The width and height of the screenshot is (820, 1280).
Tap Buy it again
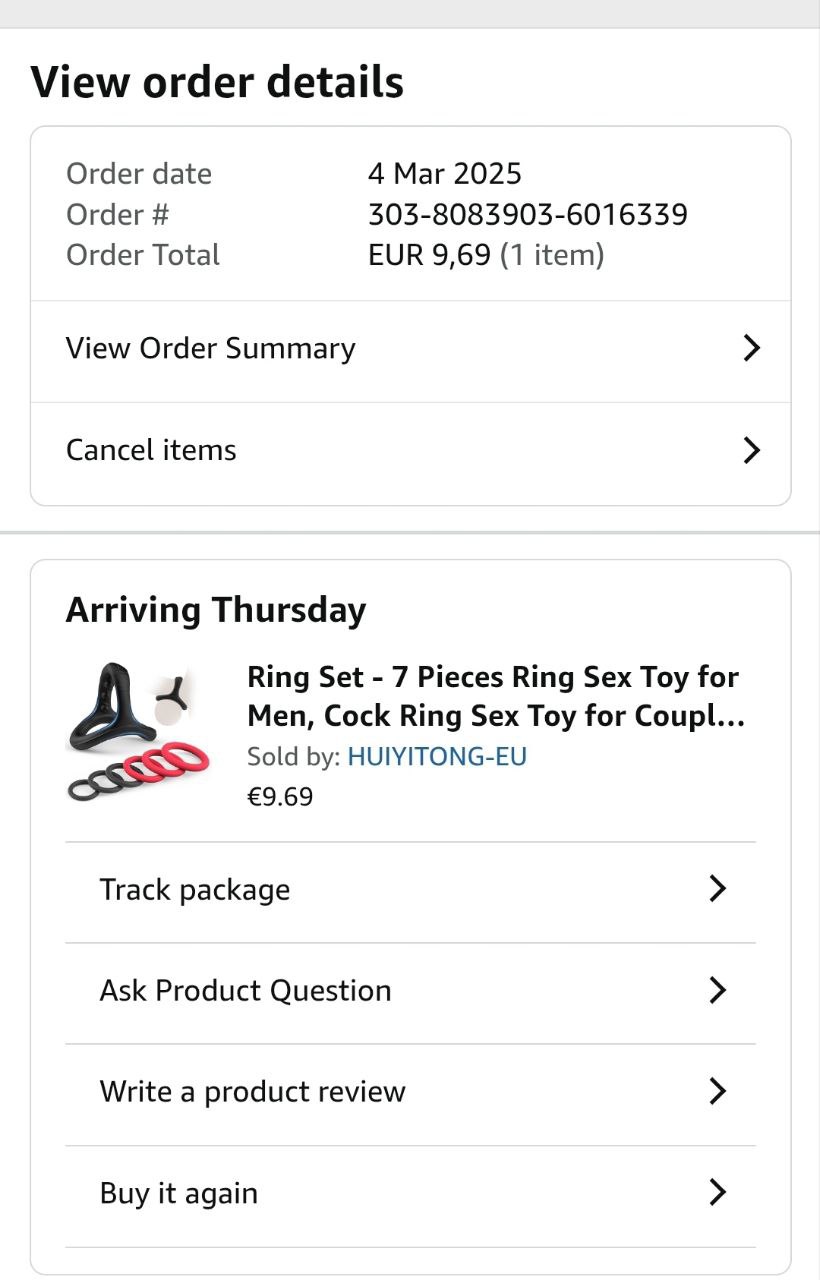point(179,1193)
